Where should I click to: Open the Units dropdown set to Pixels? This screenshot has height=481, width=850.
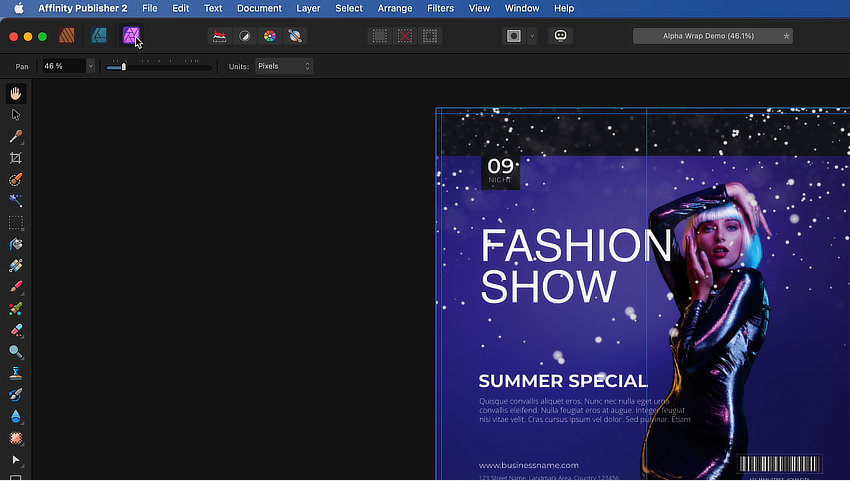284,66
